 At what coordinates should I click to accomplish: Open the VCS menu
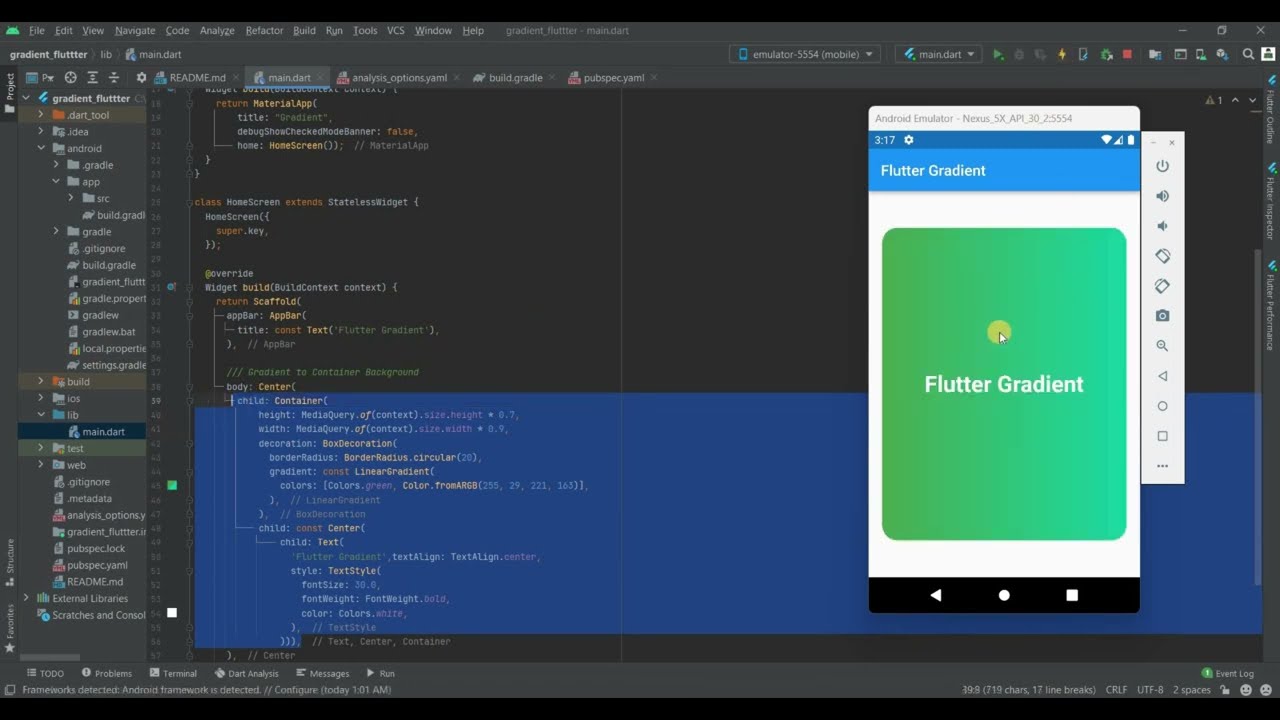point(396,31)
